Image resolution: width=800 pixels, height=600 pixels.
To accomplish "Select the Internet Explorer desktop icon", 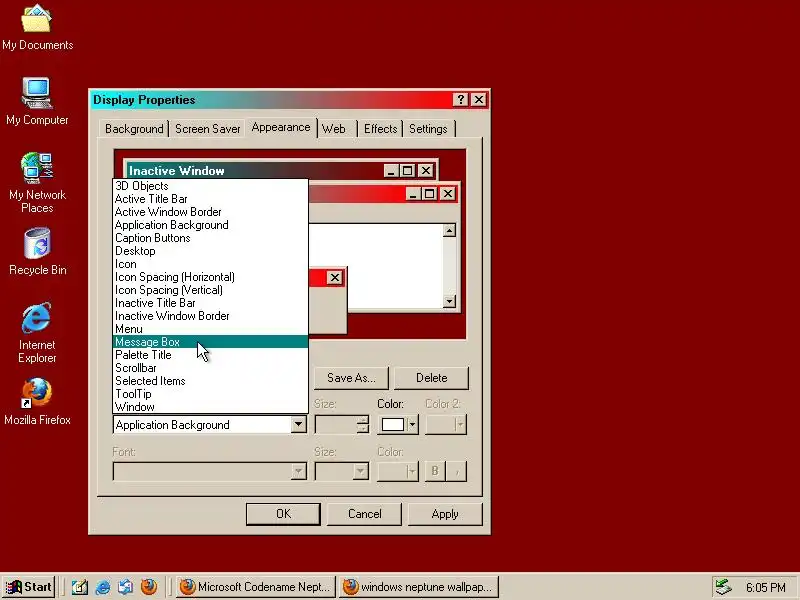I will tap(37, 332).
